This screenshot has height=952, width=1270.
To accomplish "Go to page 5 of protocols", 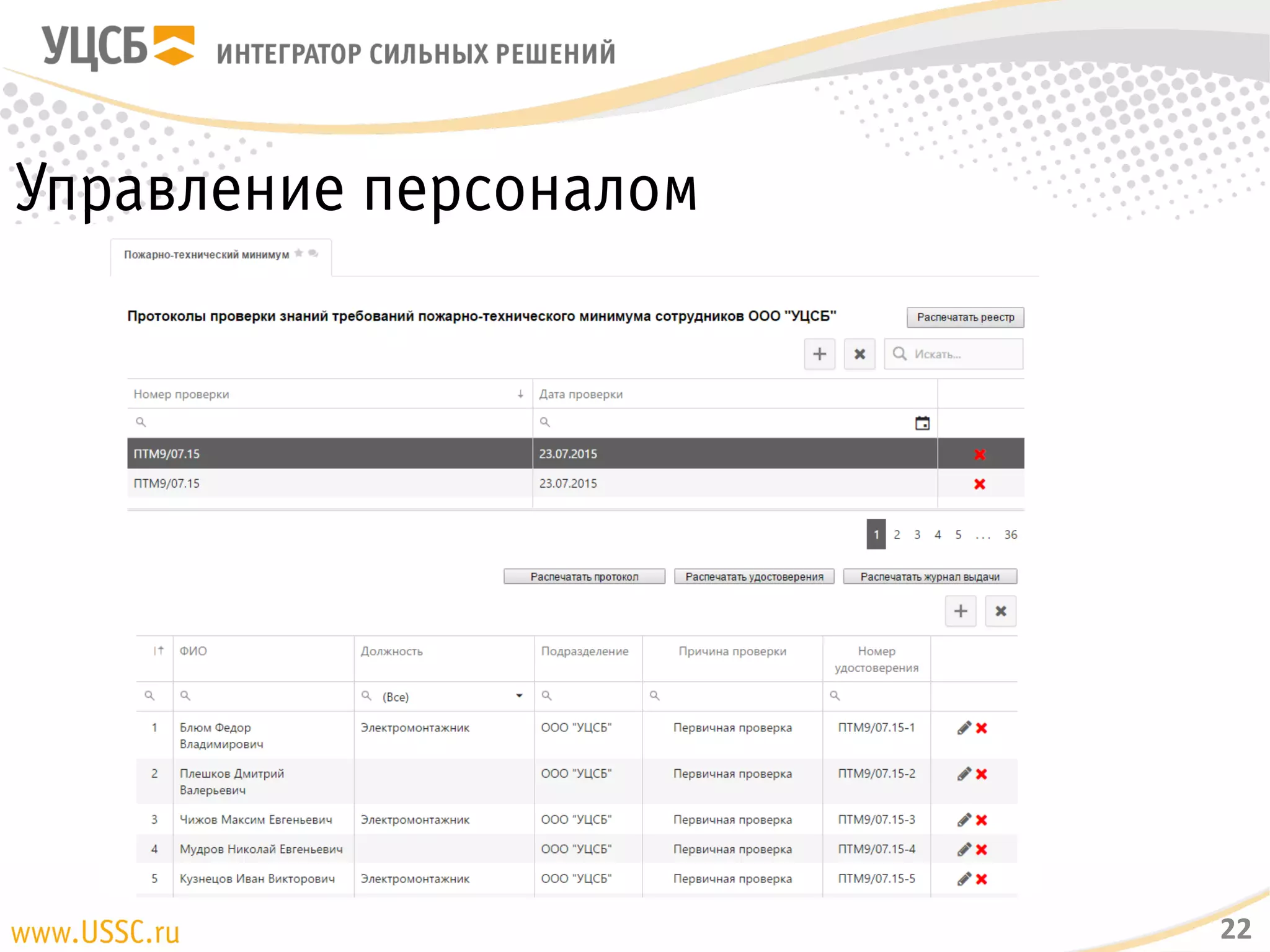I will [x=958, y=534].
